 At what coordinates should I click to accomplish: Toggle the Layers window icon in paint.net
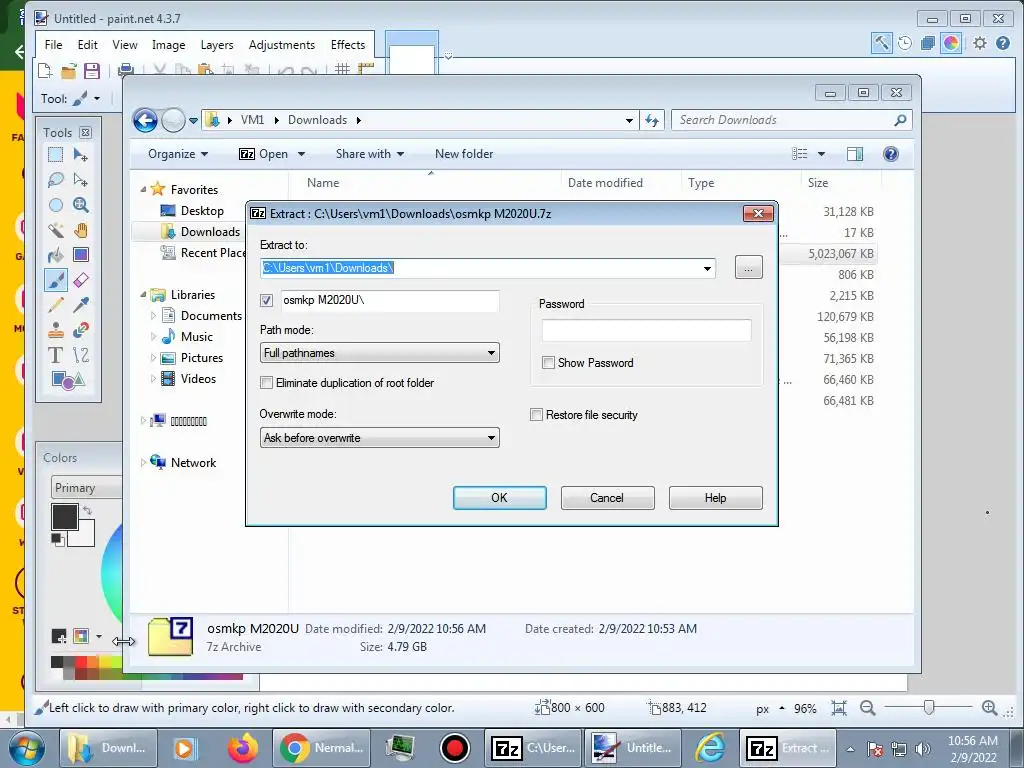[927, 43]
